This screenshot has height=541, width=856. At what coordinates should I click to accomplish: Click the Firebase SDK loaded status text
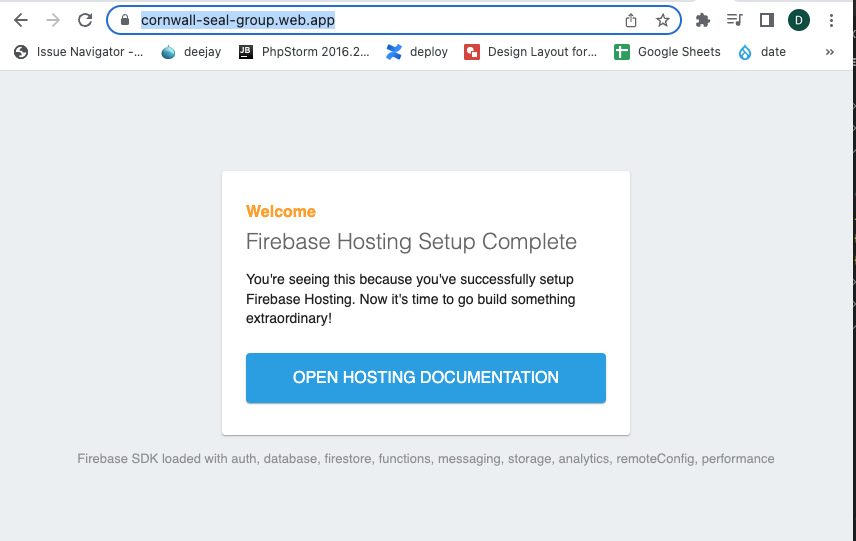pos(426,459)
